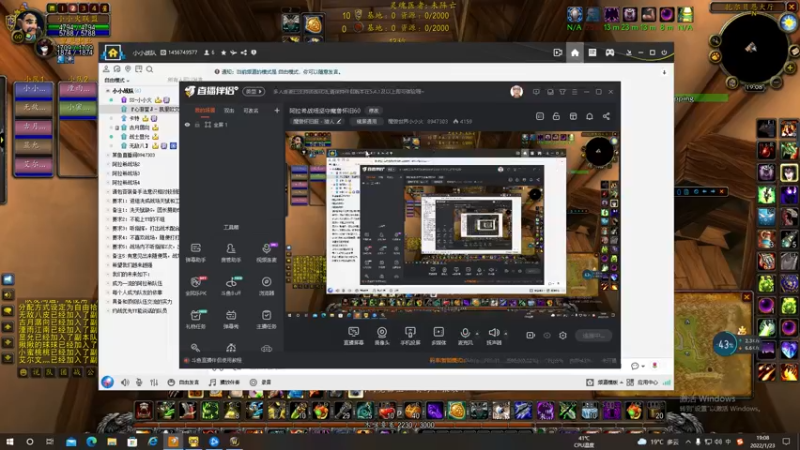Open the 礼物任务 tool
Screen dimensions: 800x450
coord(196,319)
